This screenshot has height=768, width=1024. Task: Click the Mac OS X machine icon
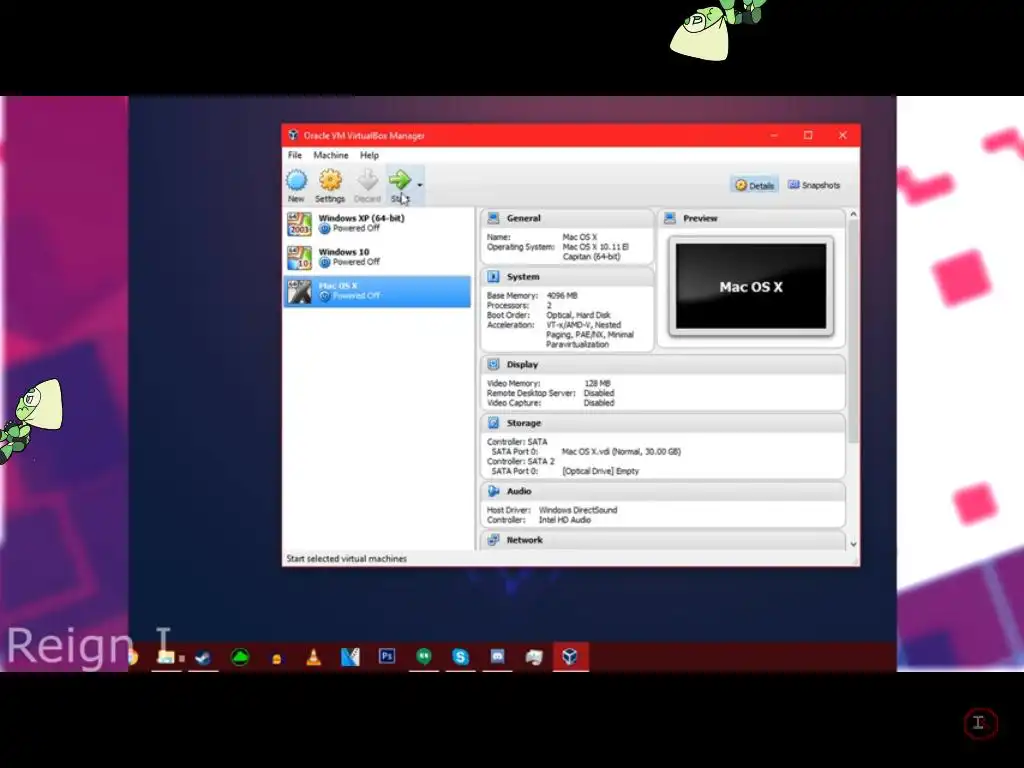(x=299, y=292)
